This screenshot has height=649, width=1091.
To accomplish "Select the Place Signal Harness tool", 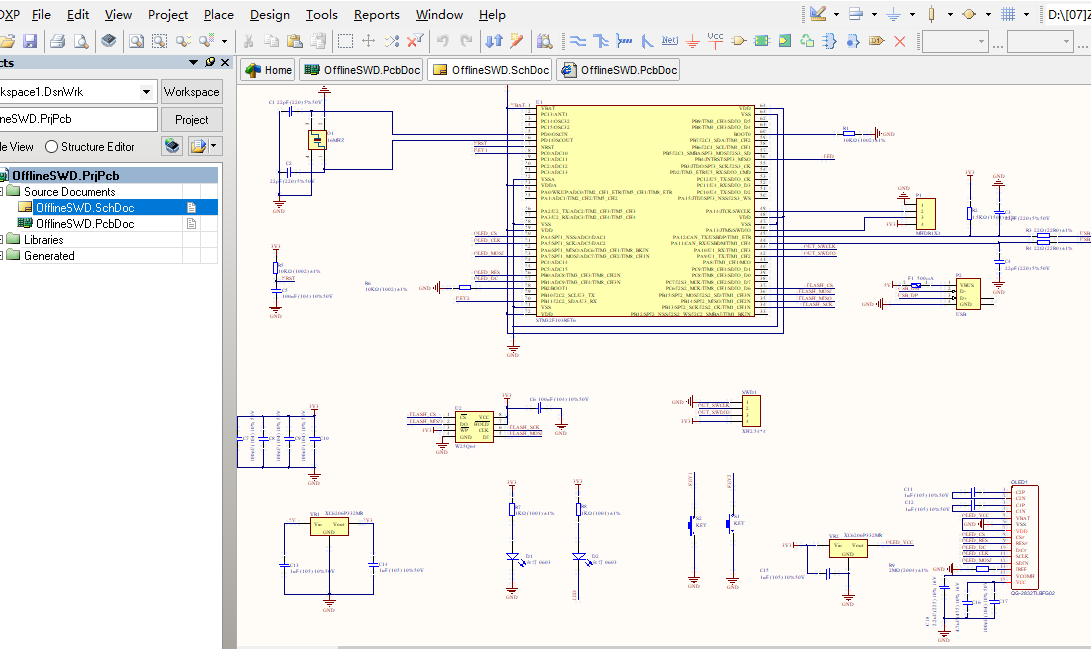I will click(624, 41).
